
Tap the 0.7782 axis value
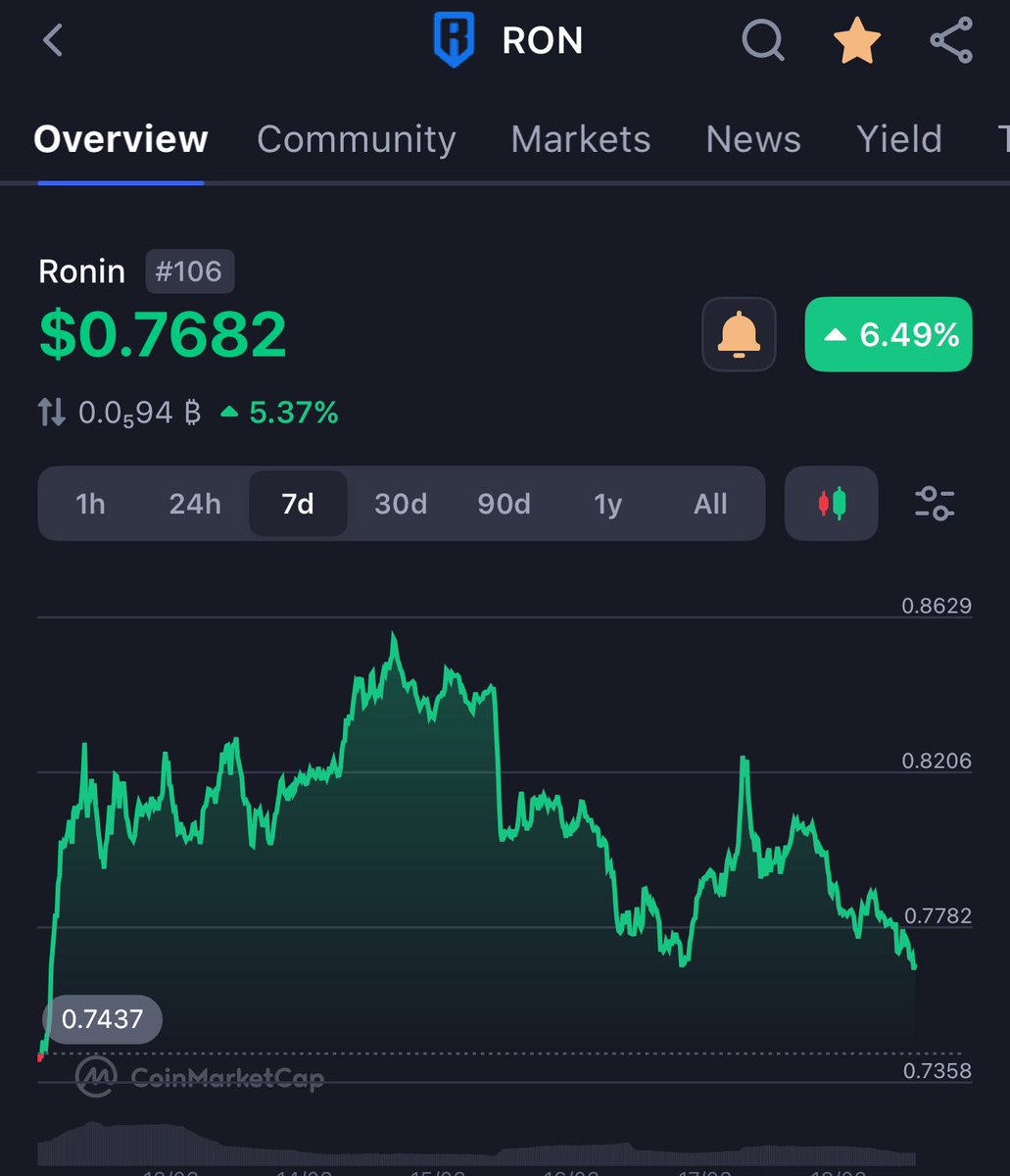click(x=937, y=915)
